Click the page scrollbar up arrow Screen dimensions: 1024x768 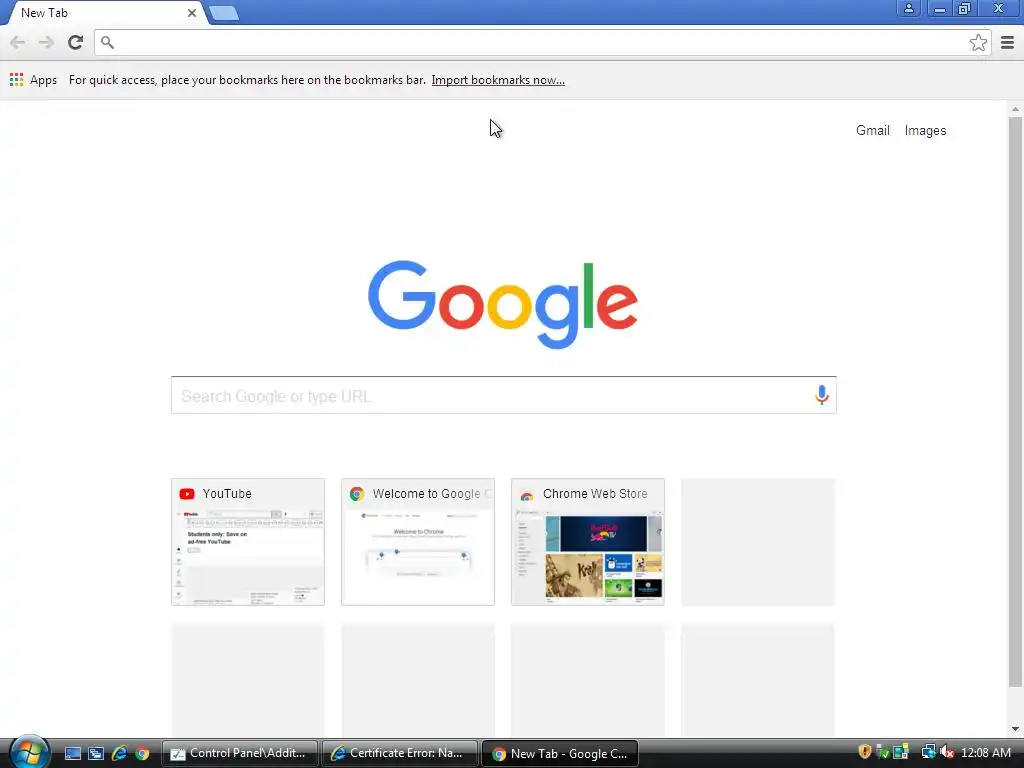coord(1015,109)
